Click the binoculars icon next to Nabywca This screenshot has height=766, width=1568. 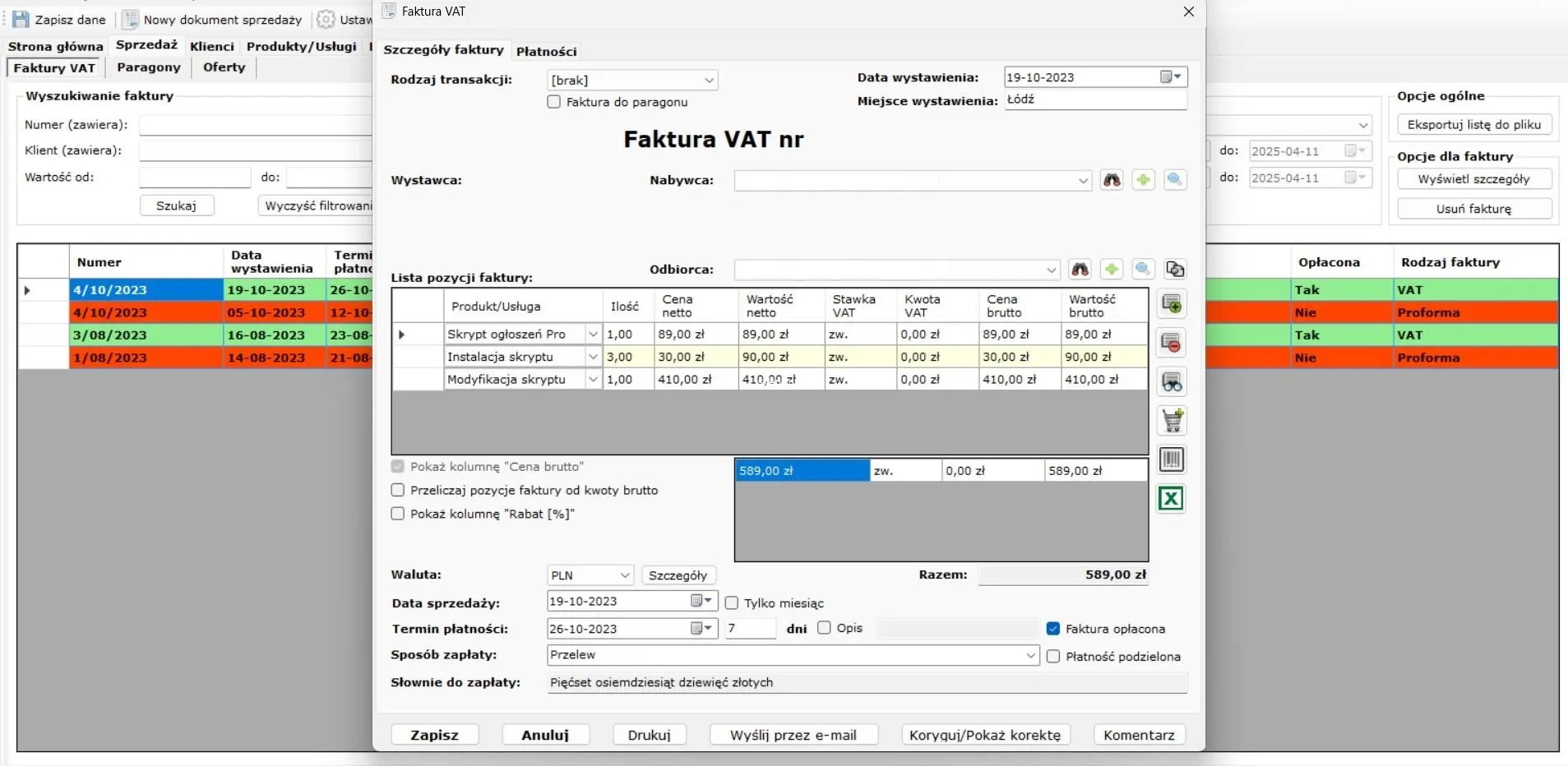click(1112, 180)
